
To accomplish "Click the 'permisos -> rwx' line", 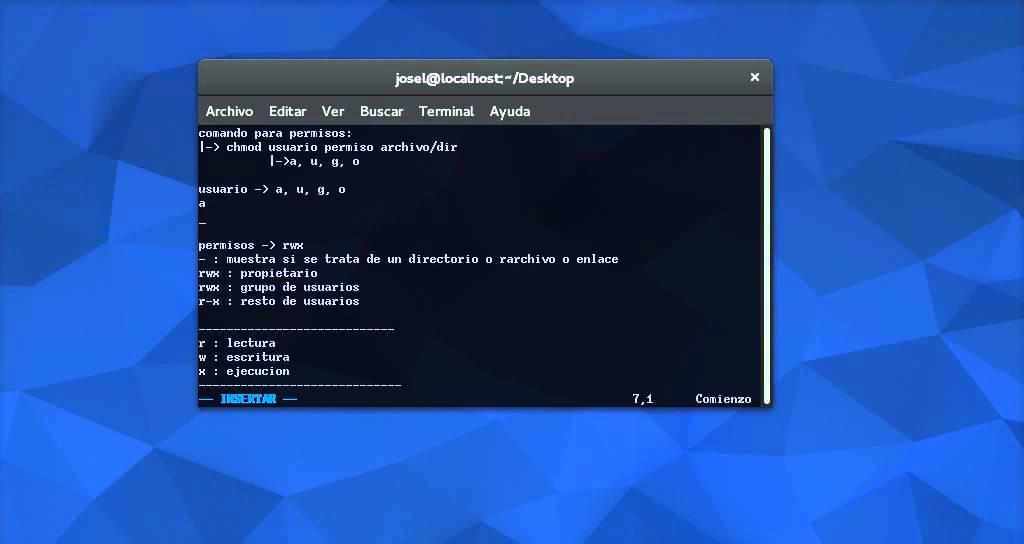I will [x=251, y=246].
